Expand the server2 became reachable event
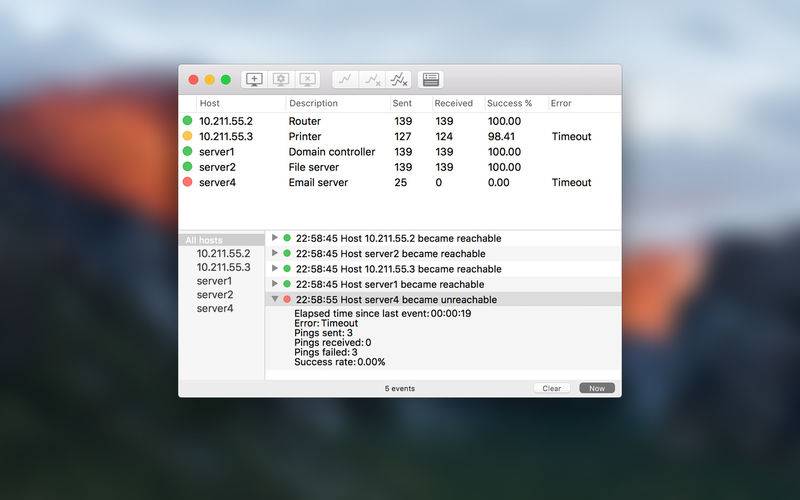Image resolution: width=800 pixels, height=500 pixels. click(274, 253)
